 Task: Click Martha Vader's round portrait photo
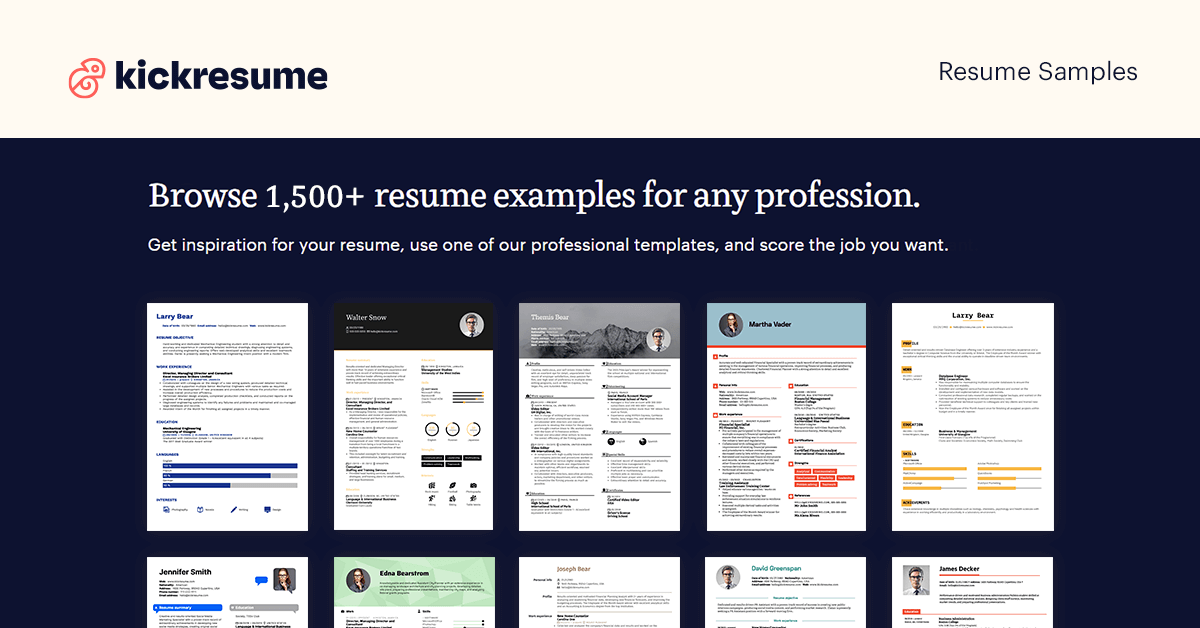[731, 326]
